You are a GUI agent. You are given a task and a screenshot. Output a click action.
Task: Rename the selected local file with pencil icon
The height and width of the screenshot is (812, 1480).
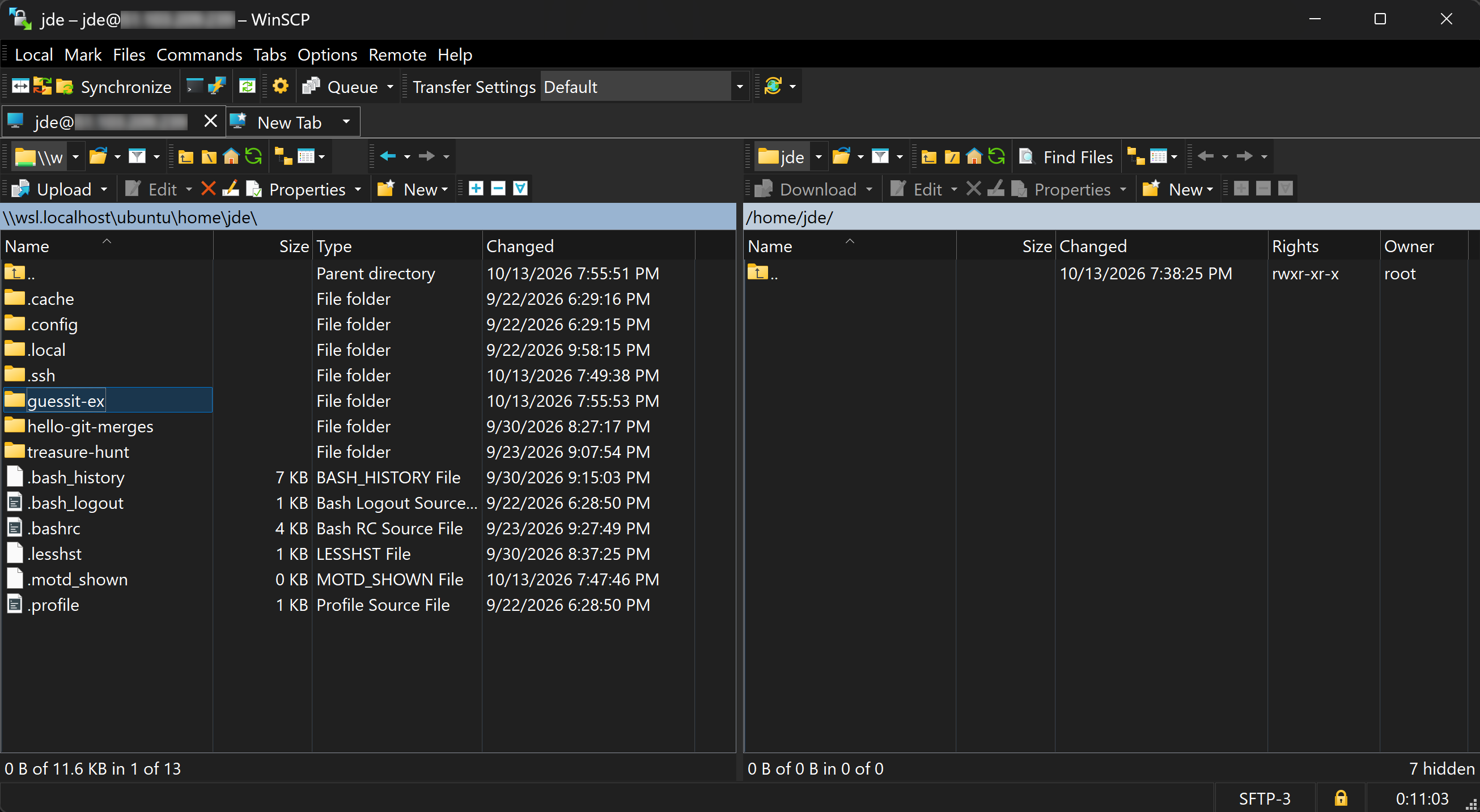(x=231, y=188)
